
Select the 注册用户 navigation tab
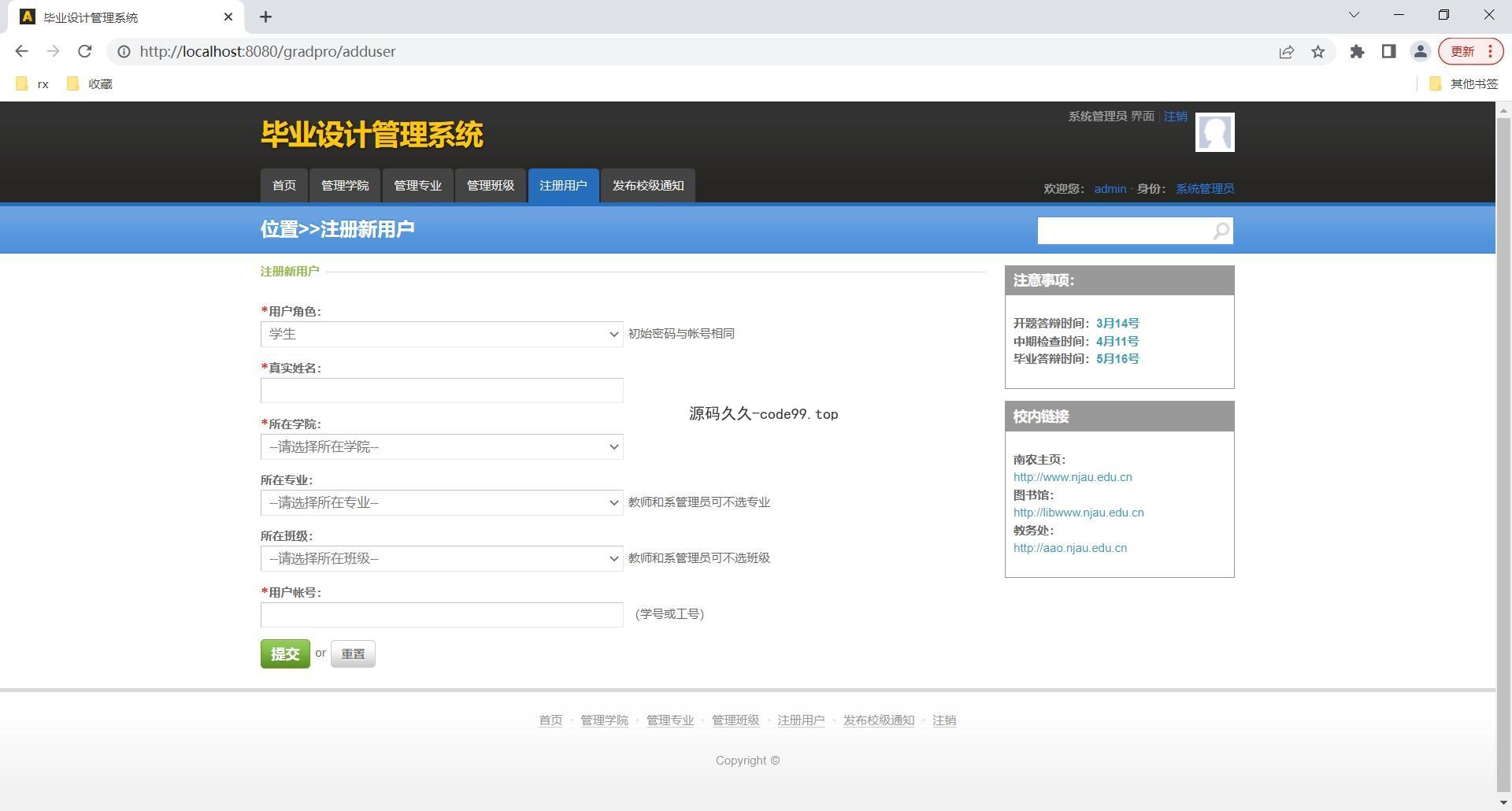(x=563, y=186)
